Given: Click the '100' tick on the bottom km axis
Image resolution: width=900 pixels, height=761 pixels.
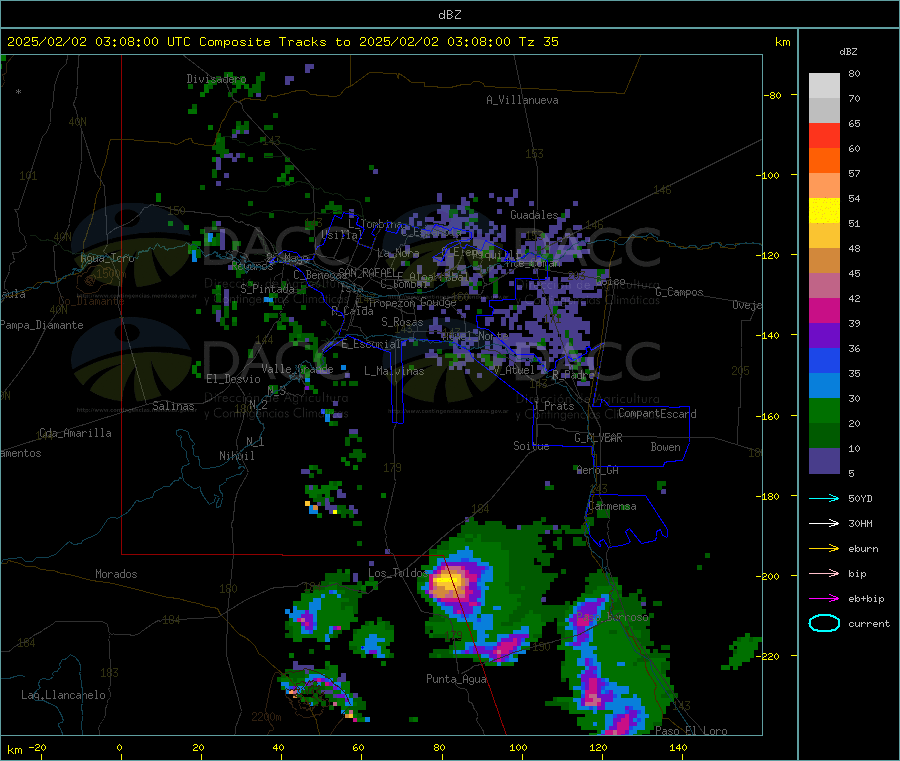Looking at the screenshot, I should pyautogui.click(x=518, y=747).
